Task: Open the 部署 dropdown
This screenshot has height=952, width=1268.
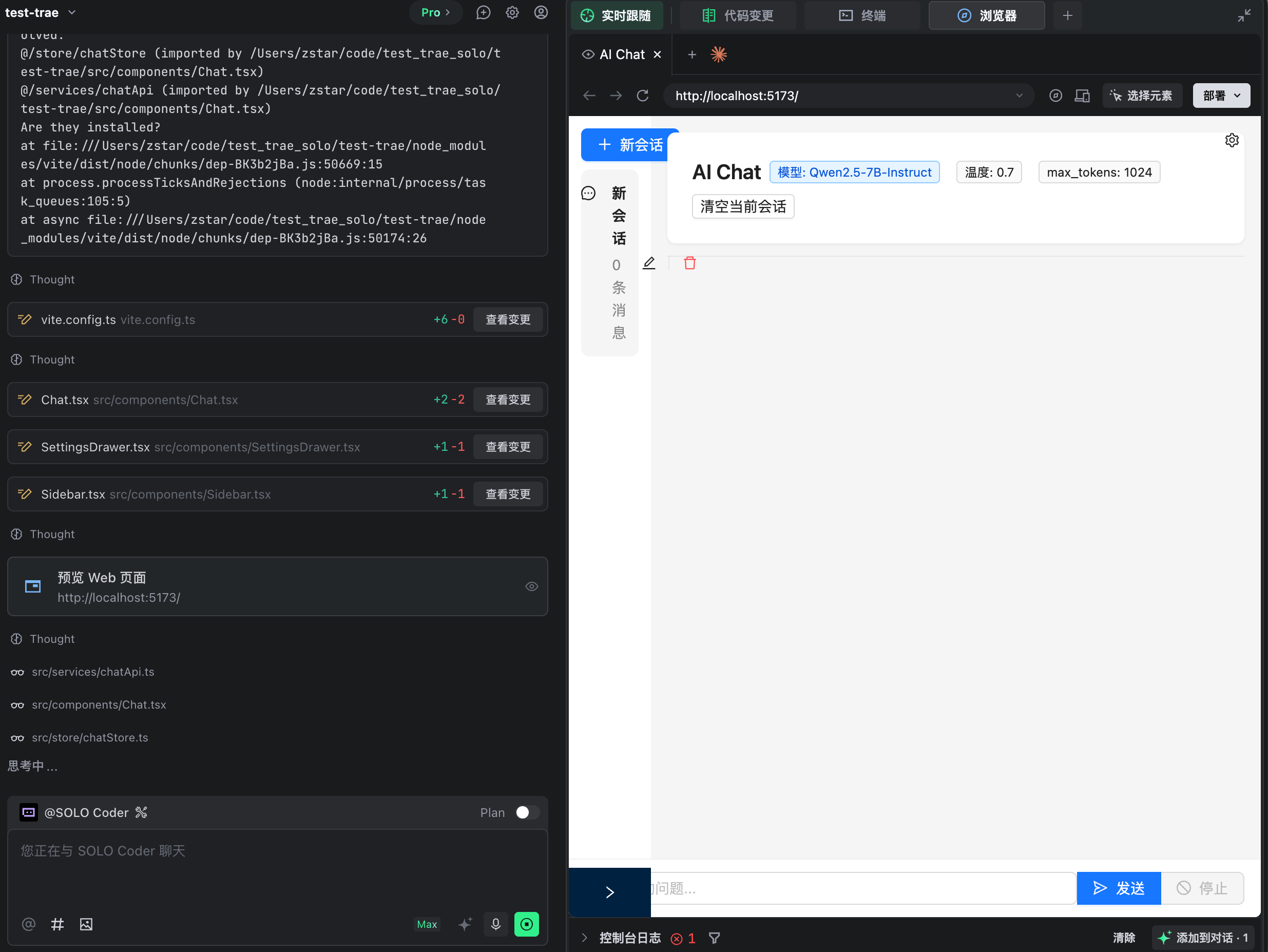Action: [x=1221, y=96]
